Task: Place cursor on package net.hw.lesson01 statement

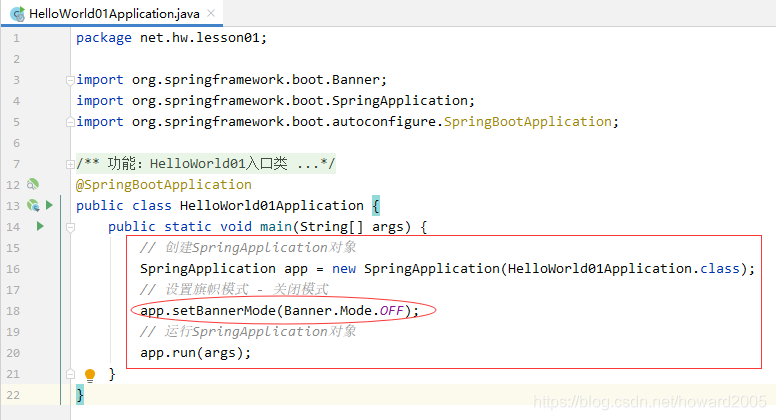Action: 171,38
